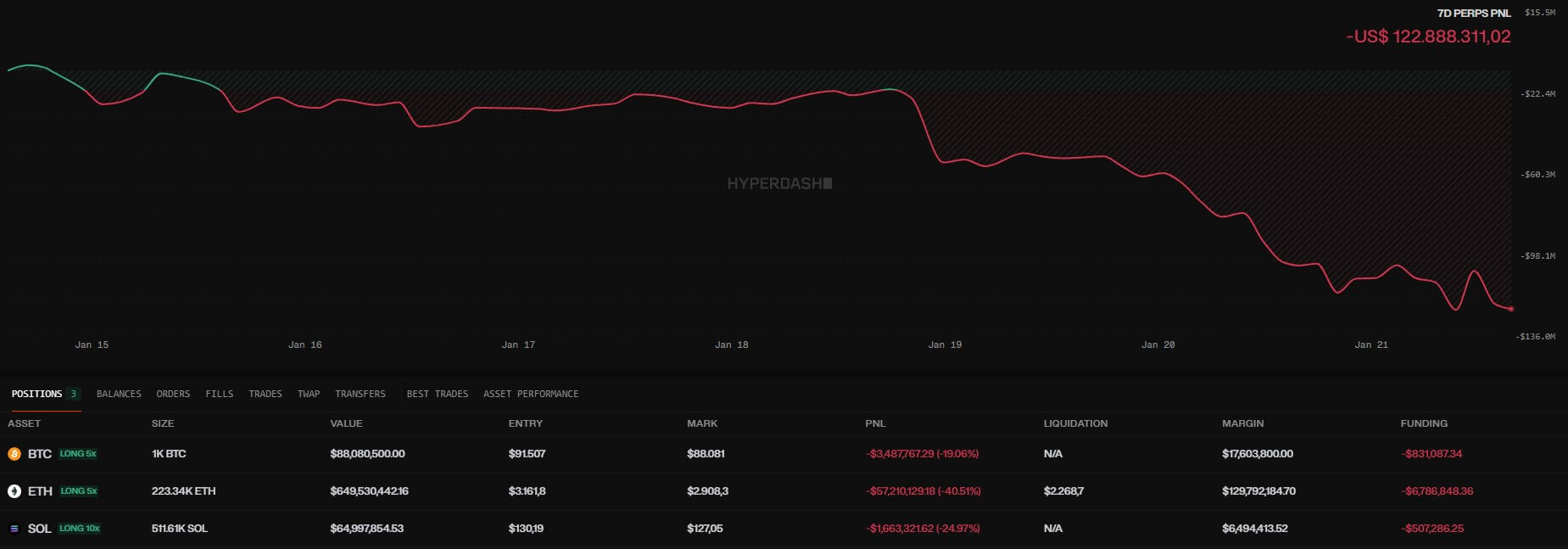Show the Transfers tab

360,394
